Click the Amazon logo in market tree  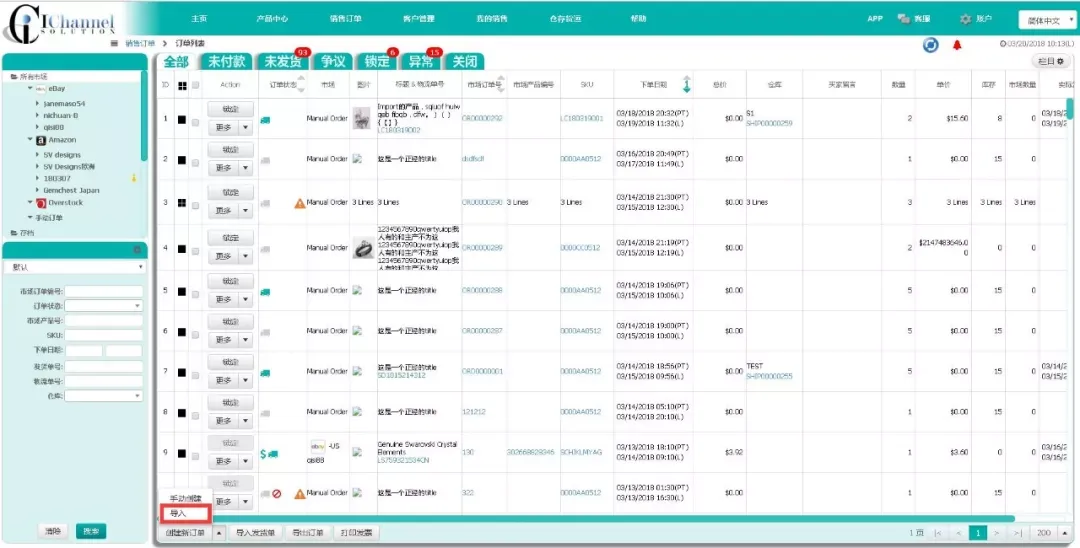coord(41,140)
